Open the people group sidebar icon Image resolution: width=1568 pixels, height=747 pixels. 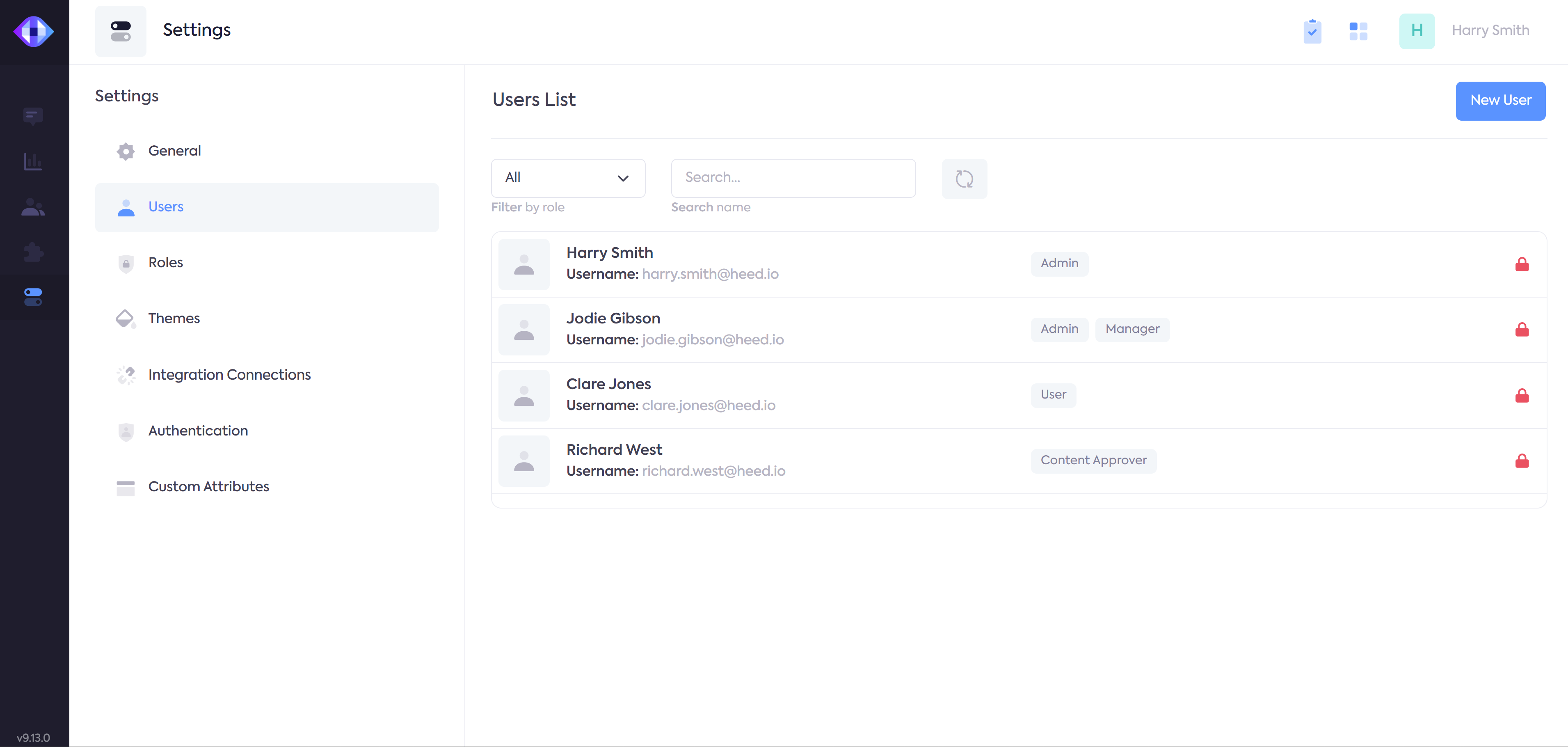pos(33,208)
